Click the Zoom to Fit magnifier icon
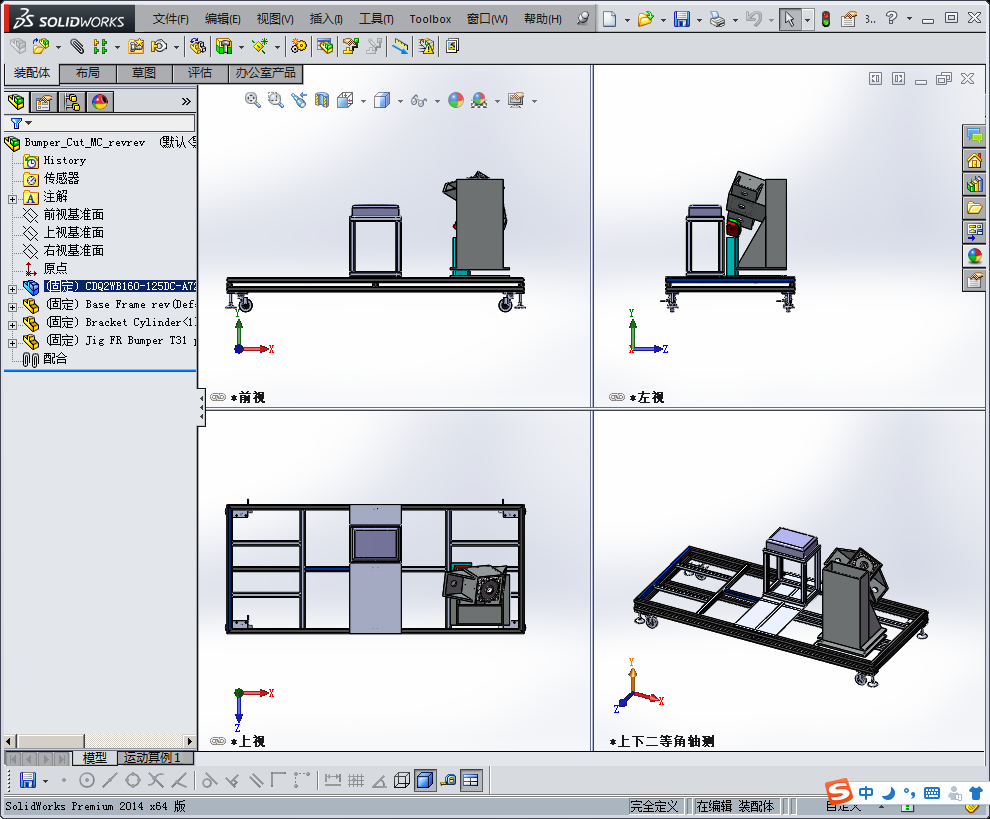Image resolution: width=990 pixels, height=819 pixels. 252,100
